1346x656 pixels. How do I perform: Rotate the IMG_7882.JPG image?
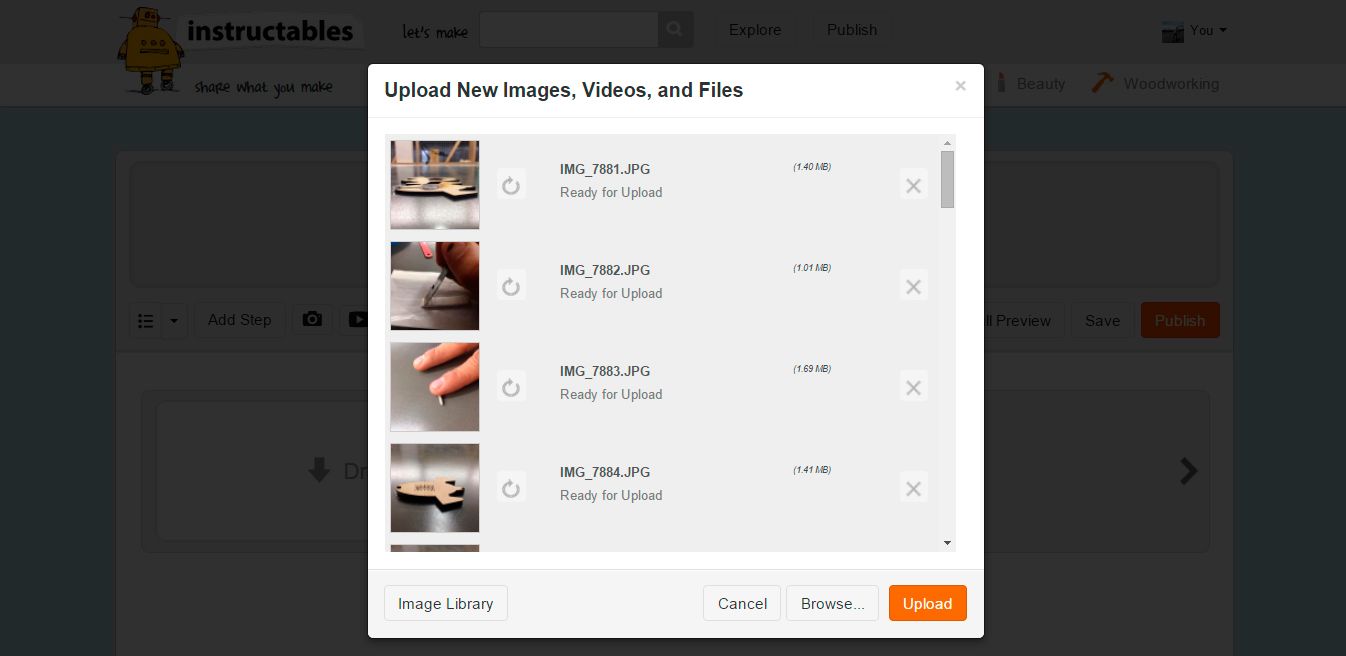[511, 286]
